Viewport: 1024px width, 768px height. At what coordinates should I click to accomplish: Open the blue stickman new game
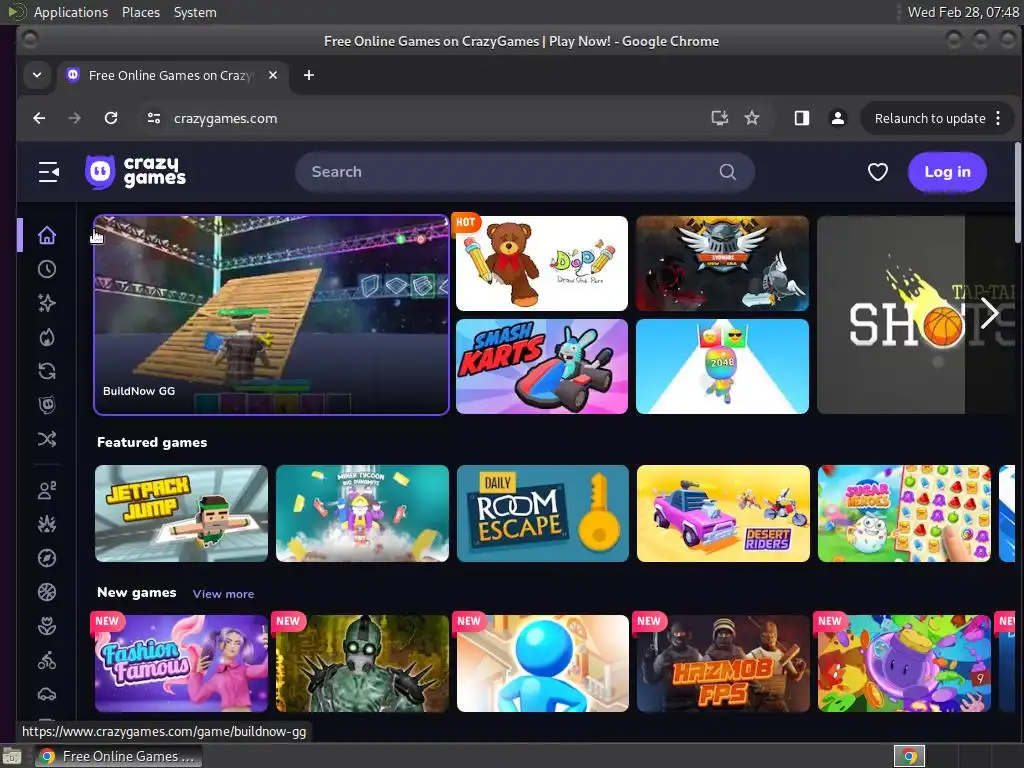(x=543, y=664)
